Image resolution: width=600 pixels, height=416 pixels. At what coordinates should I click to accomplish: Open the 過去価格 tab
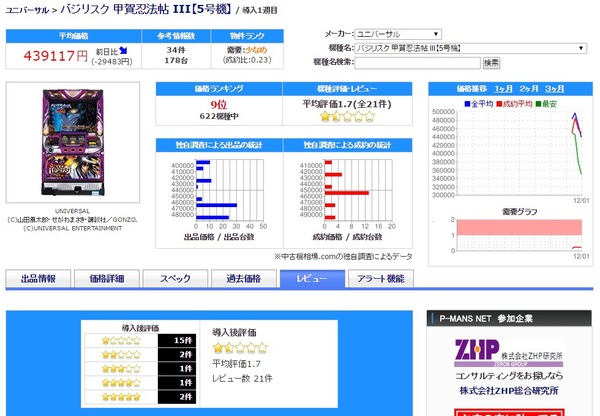[244, 278]
